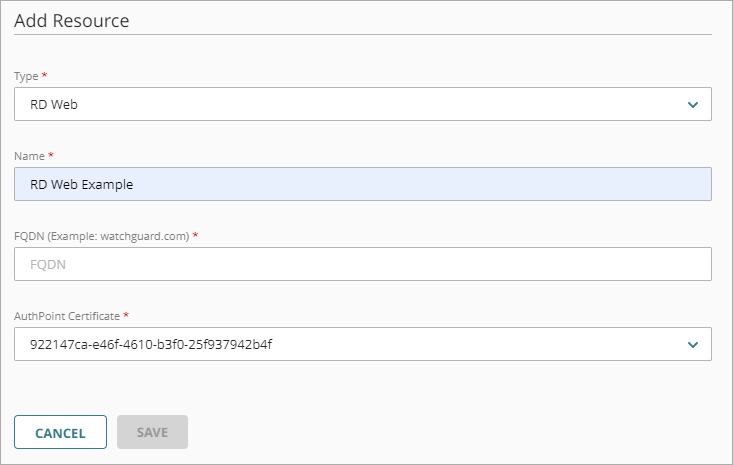The height and width of the screenshot is (465, 733).
Task: Click the red asterisk beside Name label
Action: pyautogui.click(x=51, y=155)
